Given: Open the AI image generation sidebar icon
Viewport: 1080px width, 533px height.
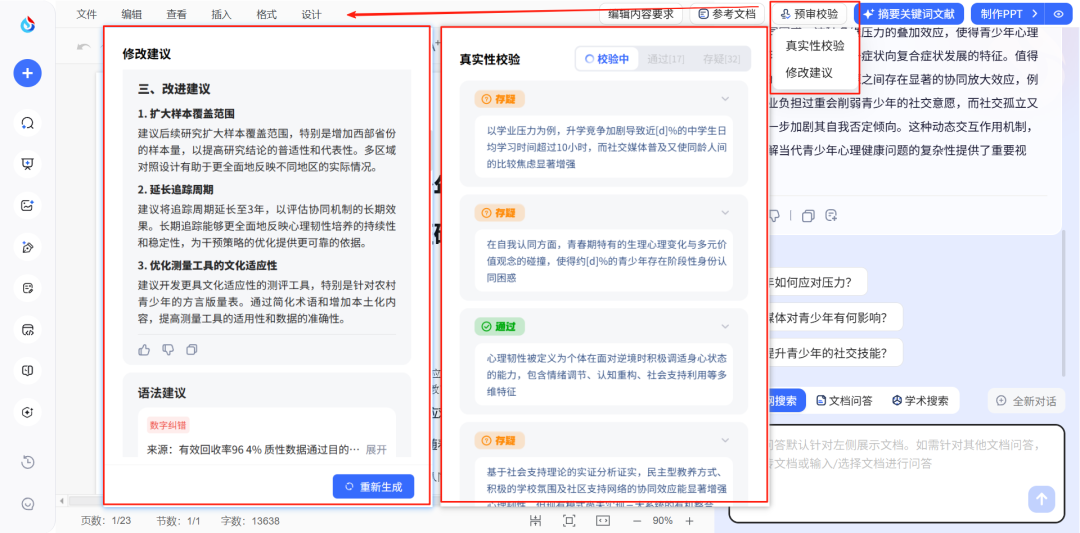Looking at the screenshot, I should pyautogui.click(x=27, y=205).
